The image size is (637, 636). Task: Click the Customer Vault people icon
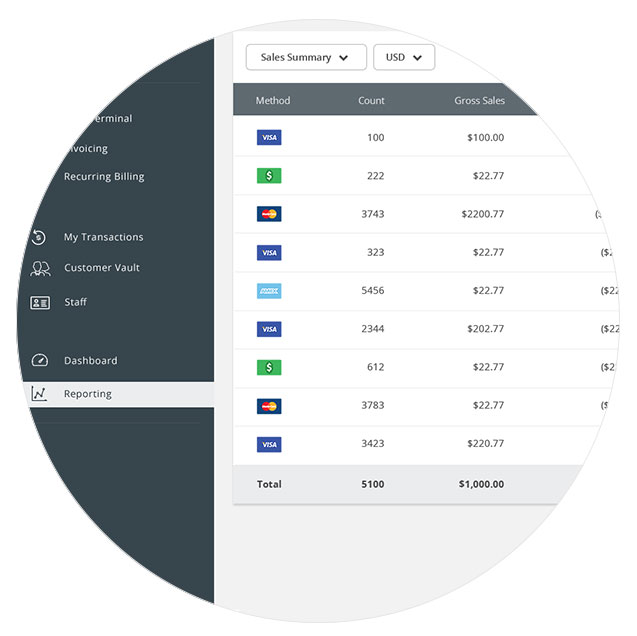pyautogui.click(x=40, y=268)
